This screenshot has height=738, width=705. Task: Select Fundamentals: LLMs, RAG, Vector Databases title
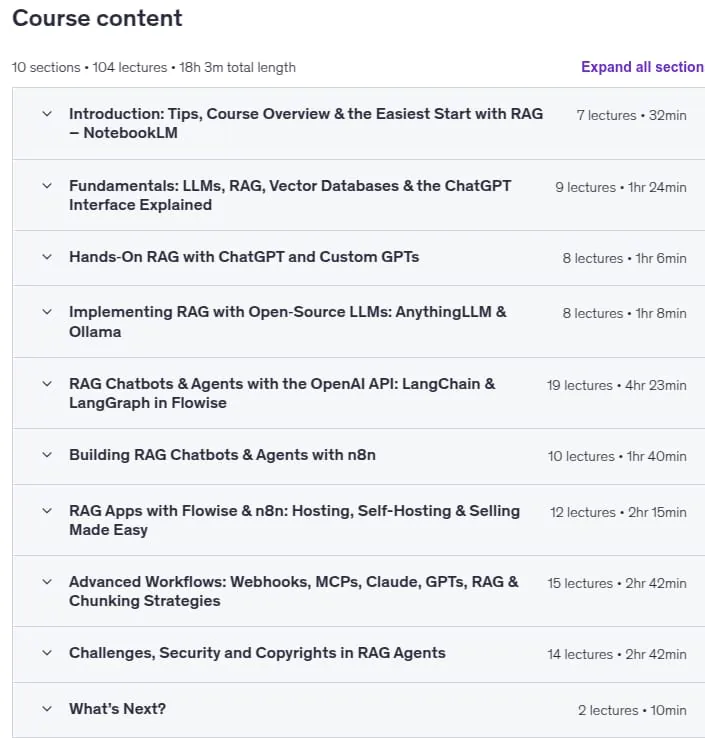pos(290,195)
